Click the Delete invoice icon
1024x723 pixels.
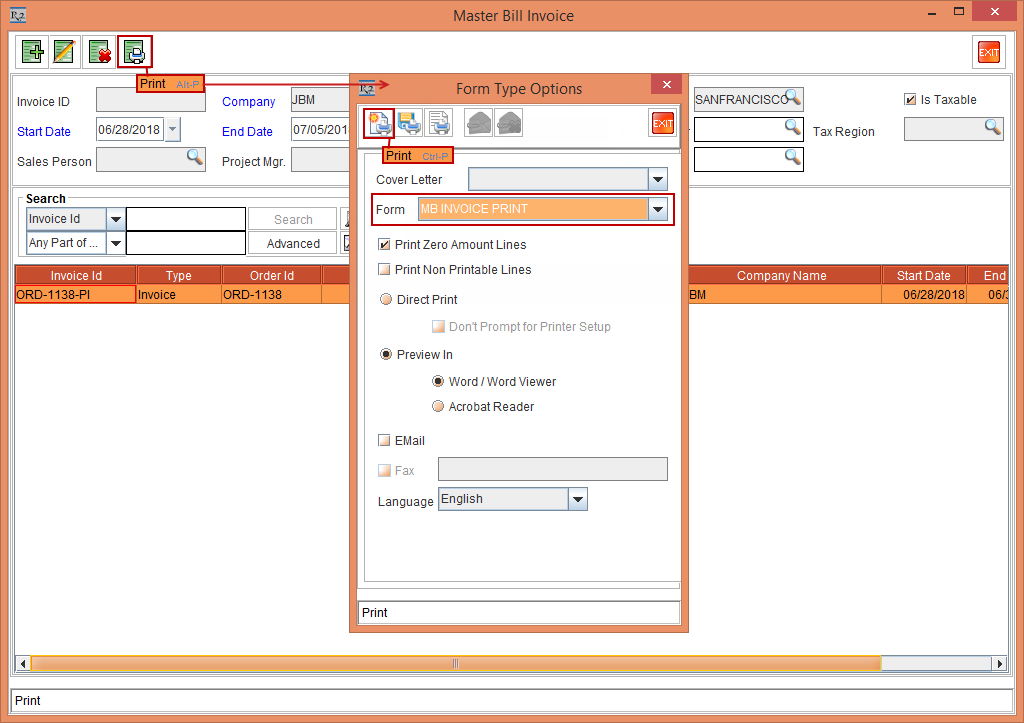tap(99, 51)
